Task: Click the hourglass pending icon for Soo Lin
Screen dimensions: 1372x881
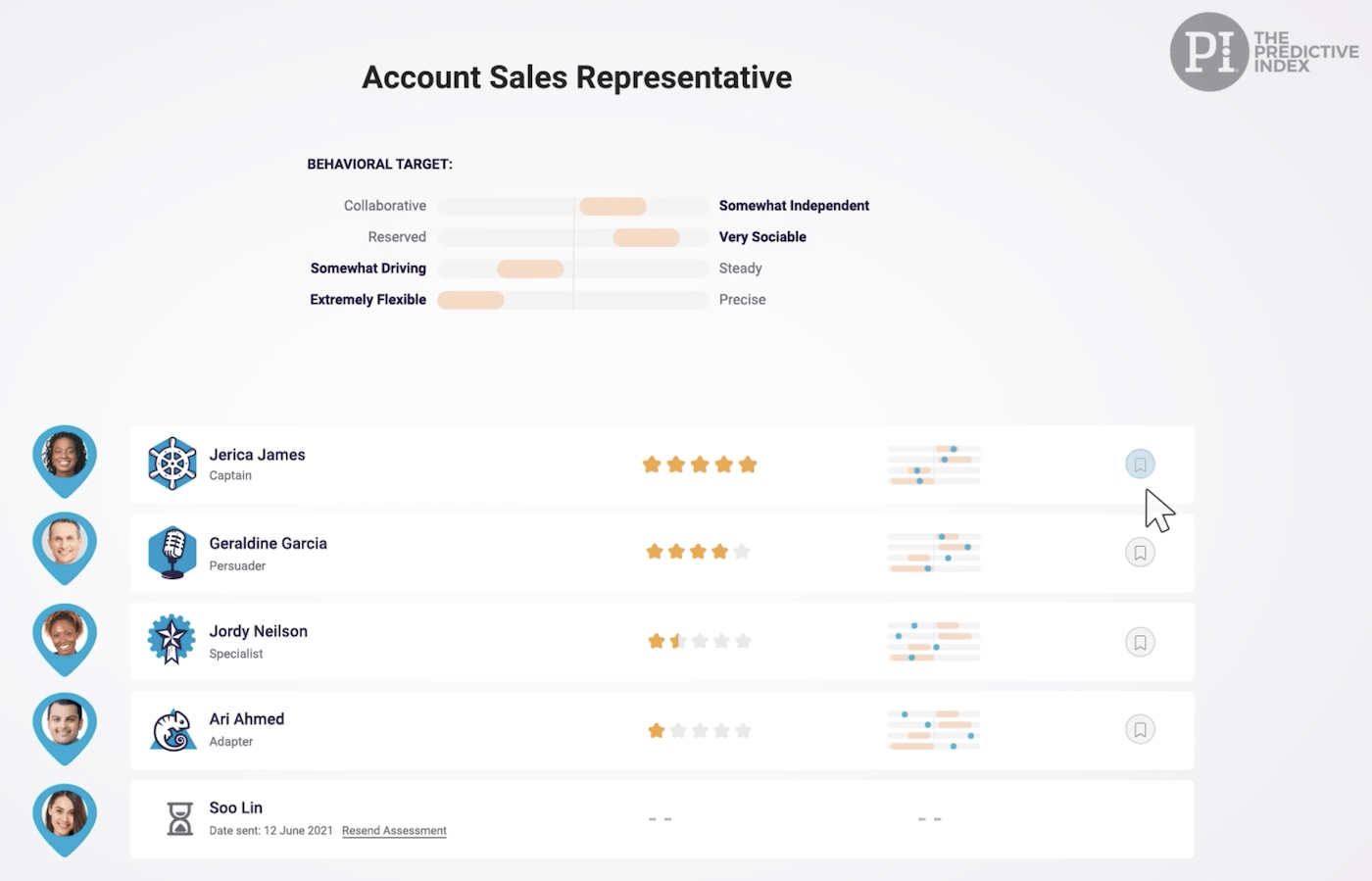Action: [x=180, y=818]
